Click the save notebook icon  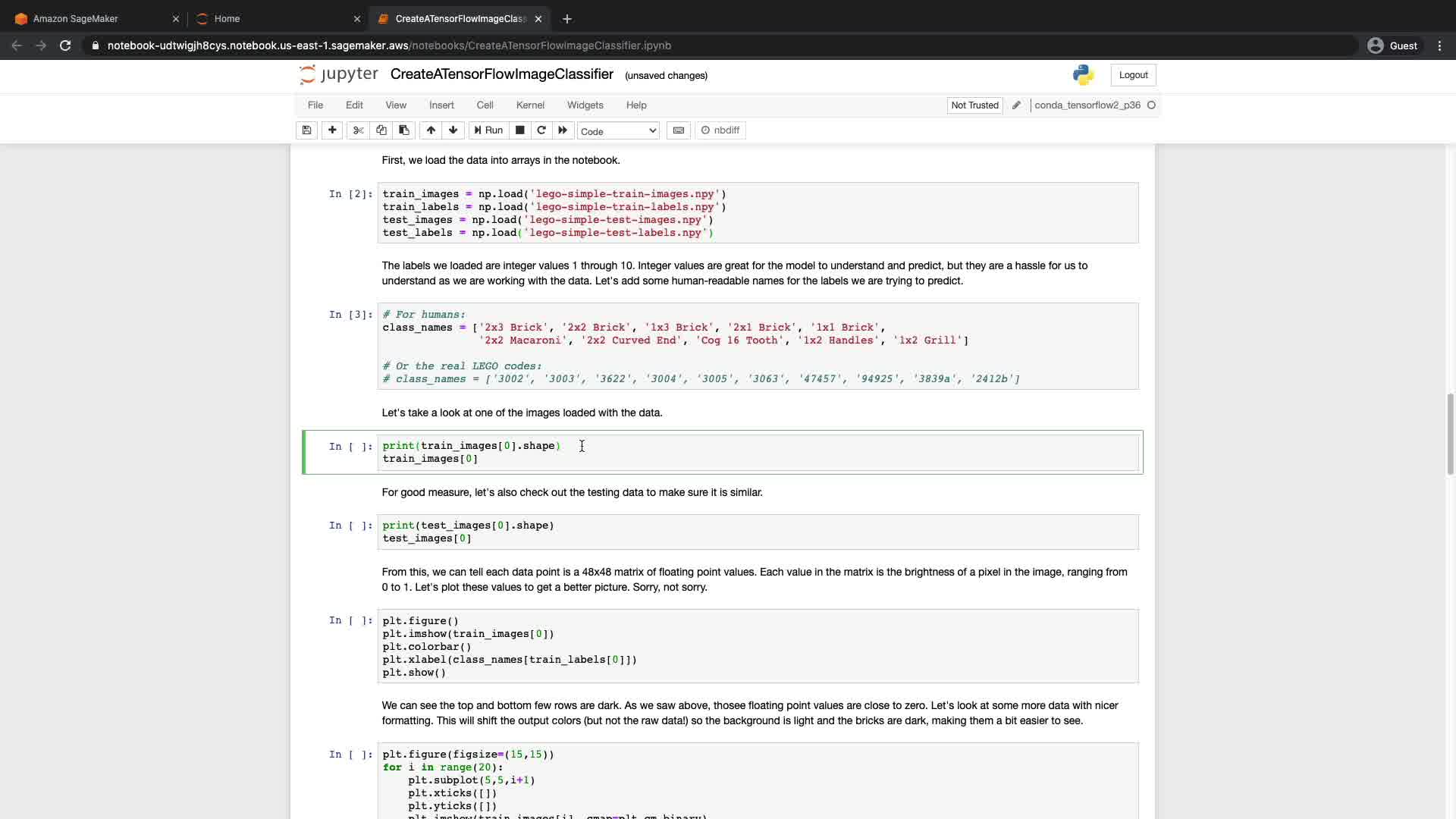(306, 130)
